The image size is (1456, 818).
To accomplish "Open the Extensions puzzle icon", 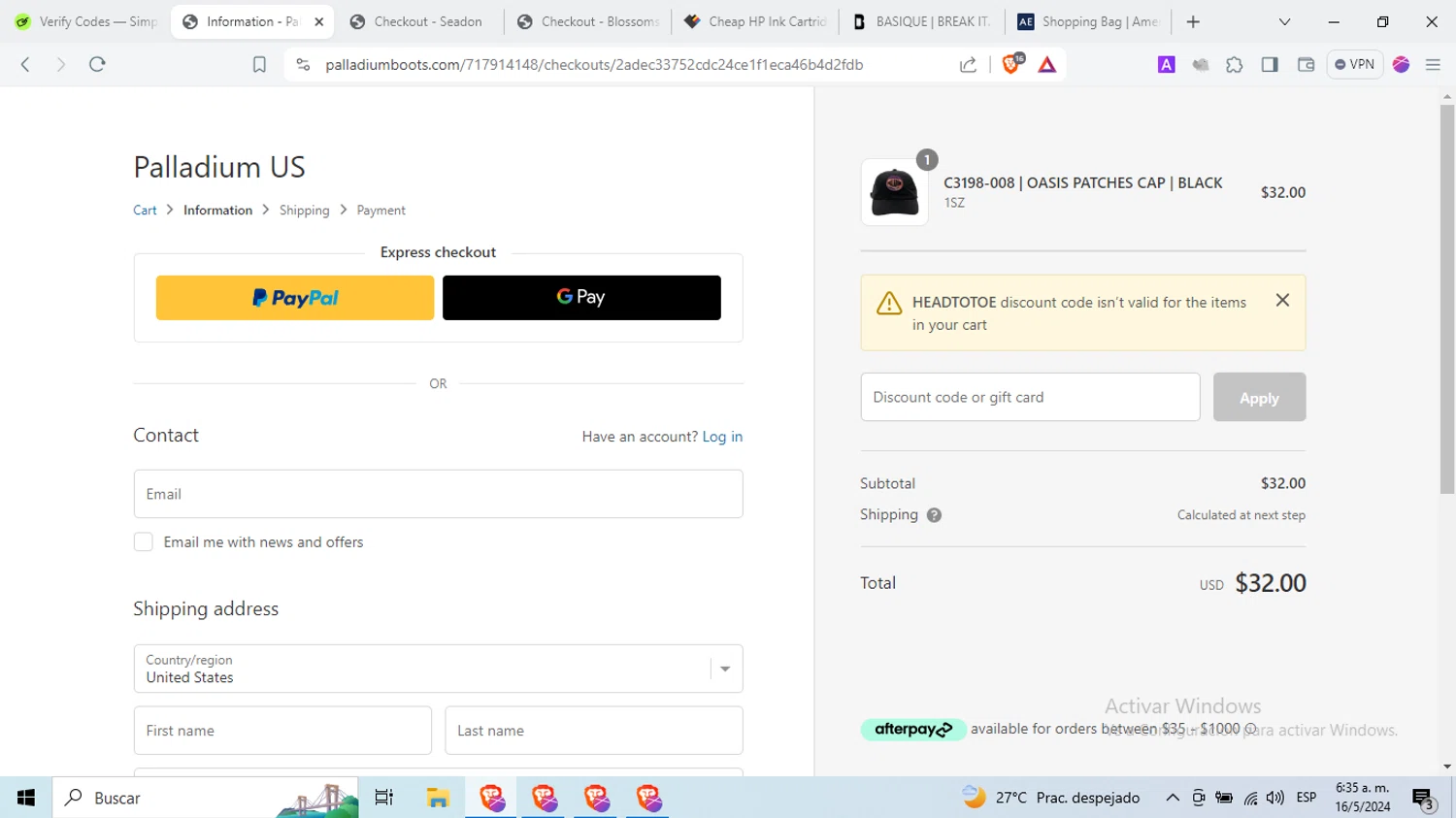I will [1235, 64].
